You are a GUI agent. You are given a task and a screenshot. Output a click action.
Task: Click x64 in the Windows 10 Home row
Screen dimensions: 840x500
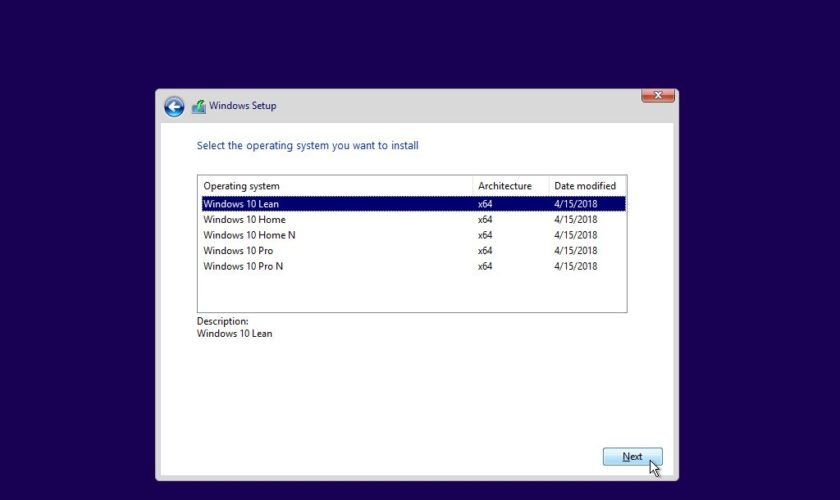(x=485, y=219)
